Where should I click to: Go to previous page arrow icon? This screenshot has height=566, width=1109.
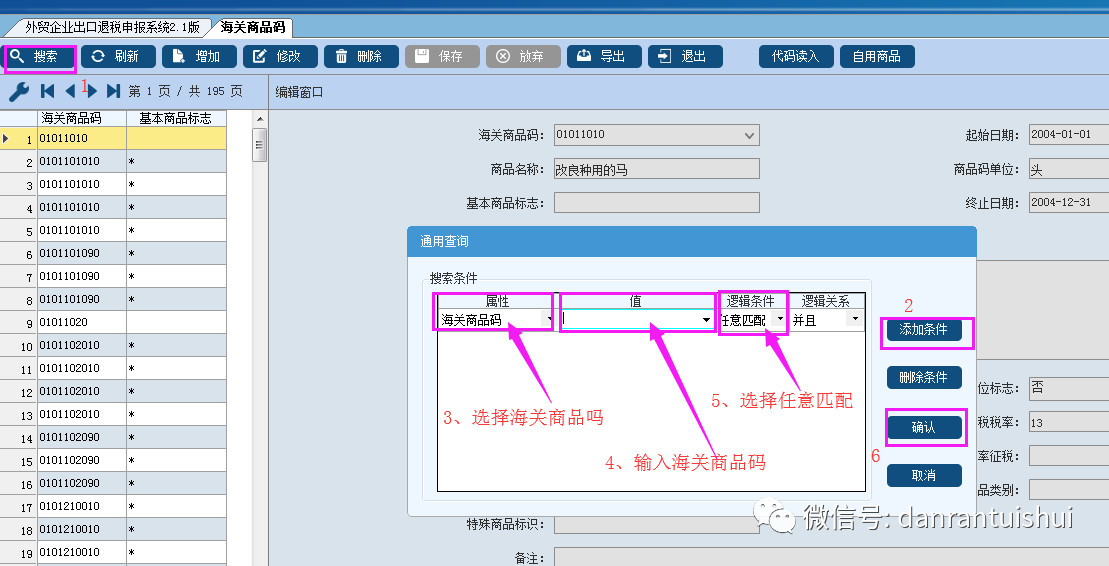point(70,91)
